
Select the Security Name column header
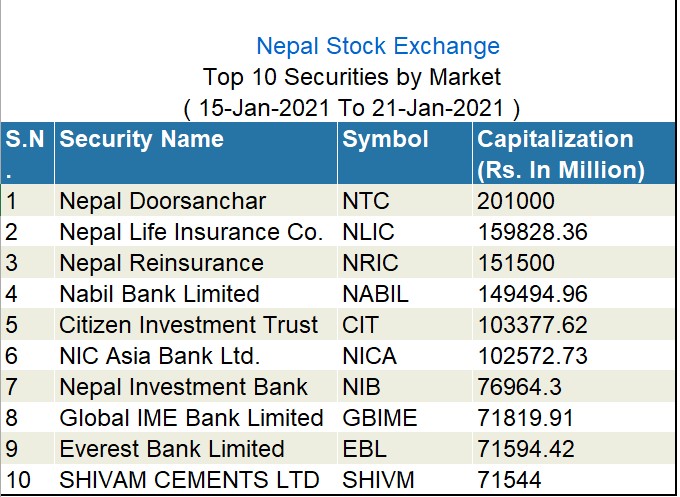tap(141, 140)
